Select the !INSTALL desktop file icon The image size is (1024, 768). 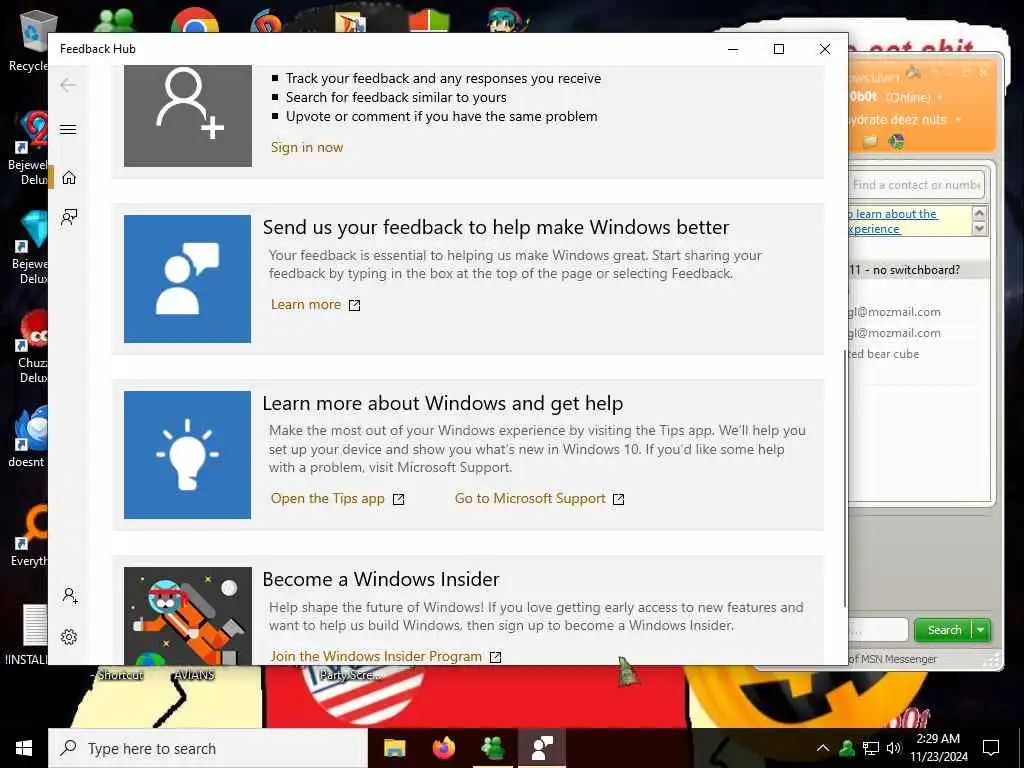(27, 635)
